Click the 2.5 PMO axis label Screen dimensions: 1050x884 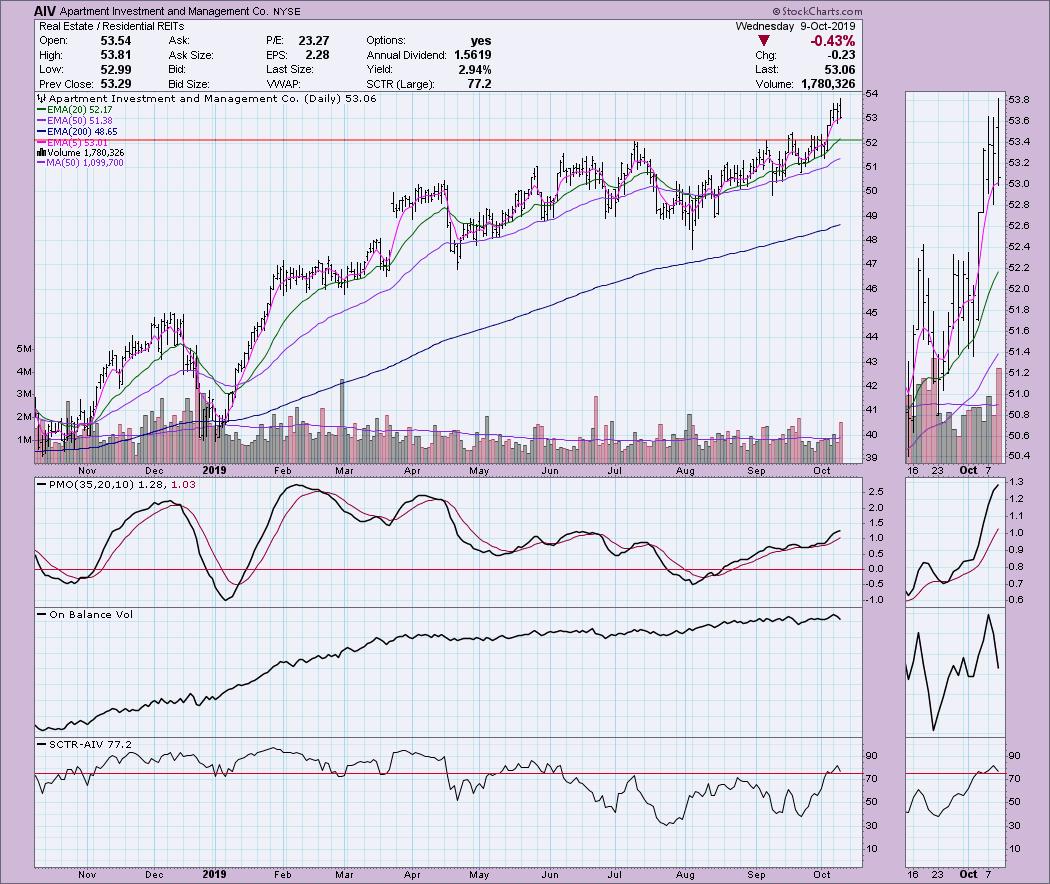coord(875,492)
